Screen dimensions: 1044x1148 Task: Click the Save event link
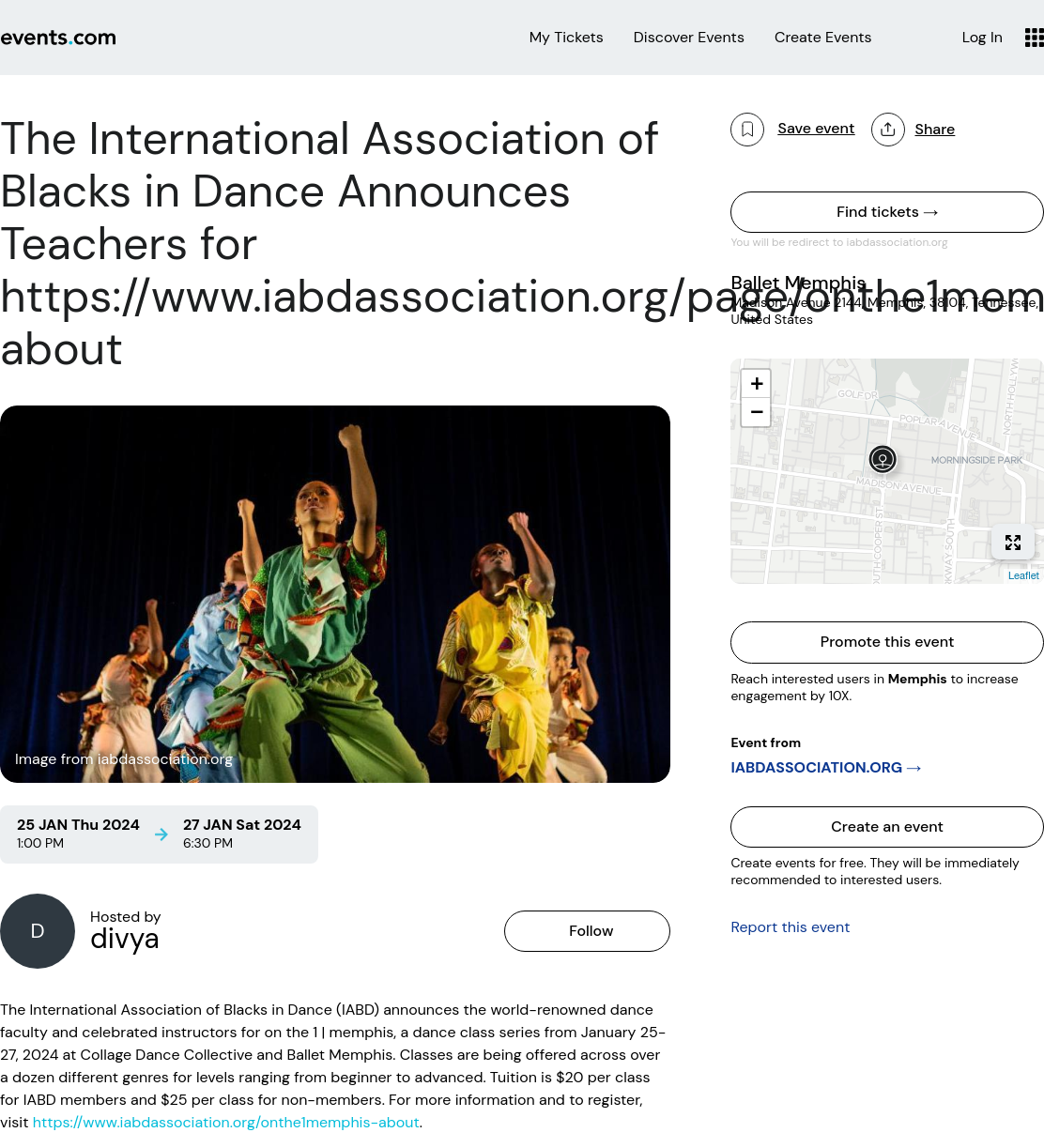pos(816,129)
